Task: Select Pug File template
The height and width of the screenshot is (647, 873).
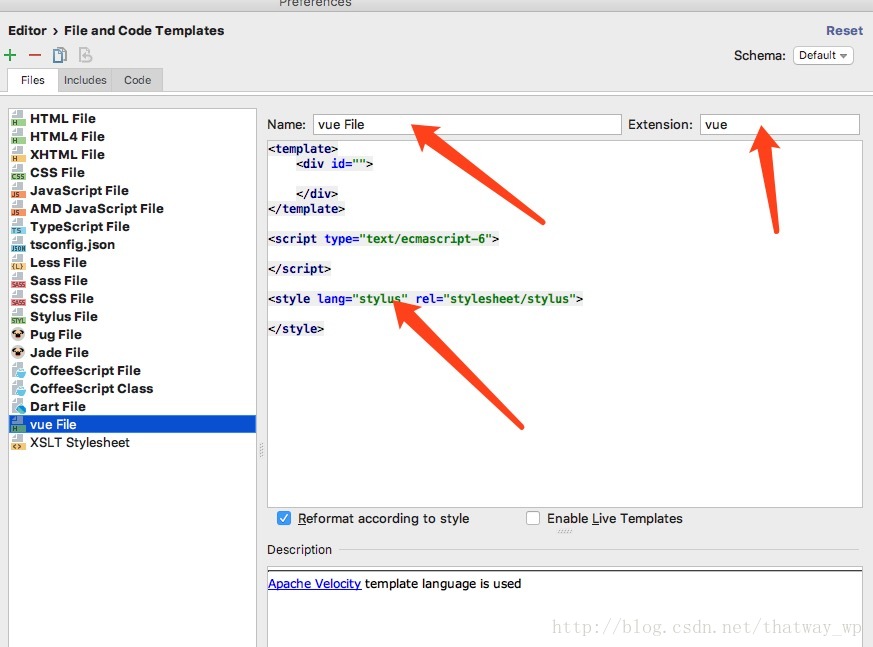Action: click(133, 334)
